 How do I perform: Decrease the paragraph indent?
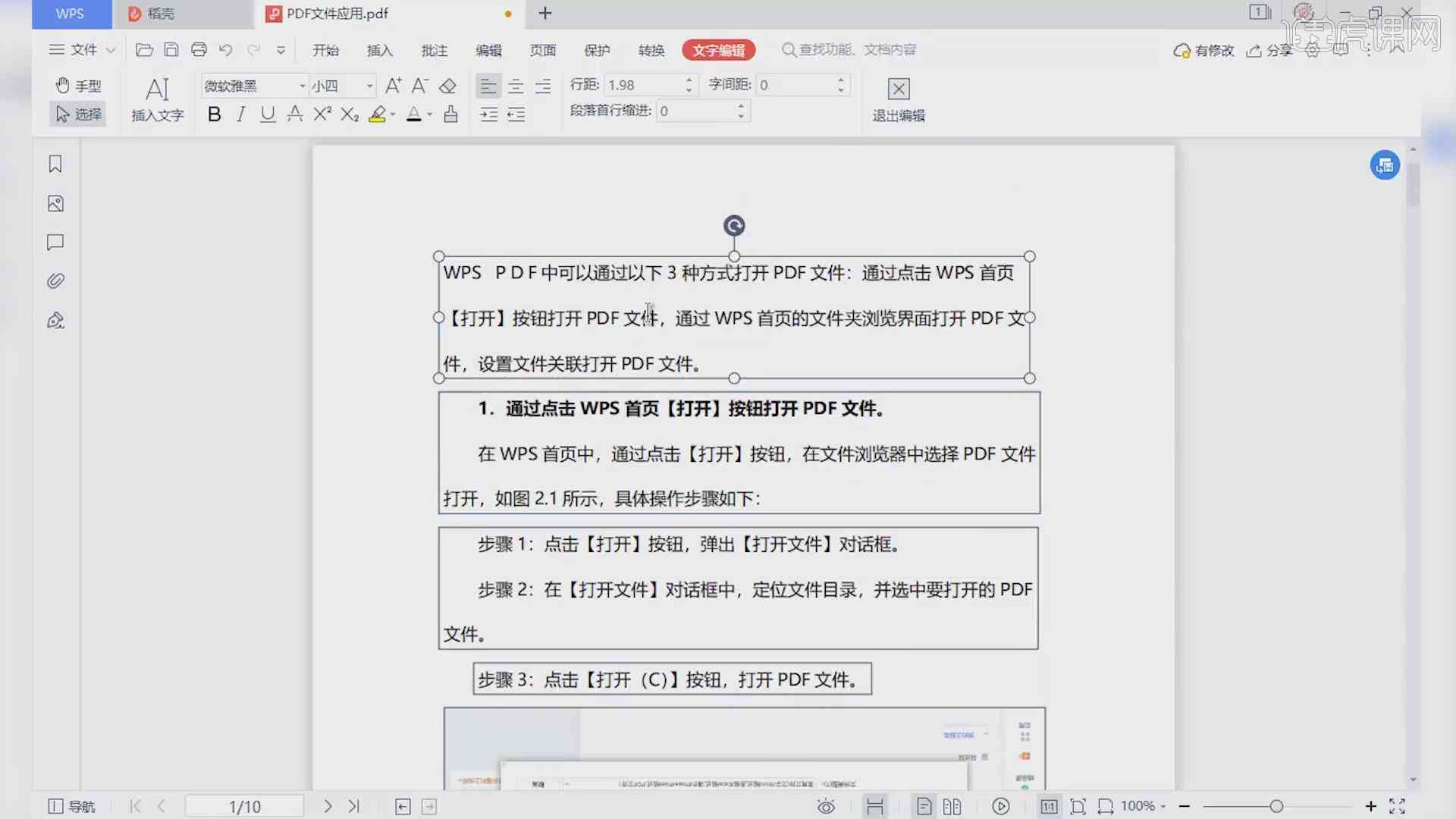516,114
